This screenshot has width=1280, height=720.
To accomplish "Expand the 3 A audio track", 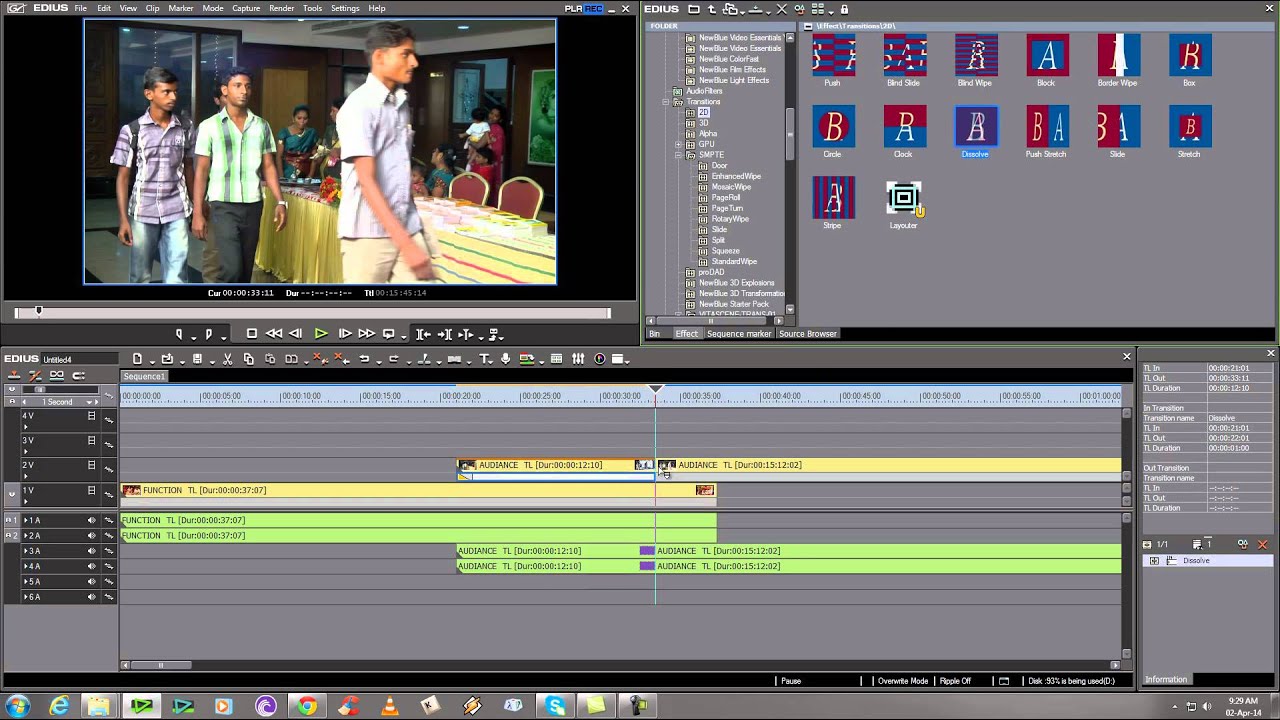I will [26, 551].
